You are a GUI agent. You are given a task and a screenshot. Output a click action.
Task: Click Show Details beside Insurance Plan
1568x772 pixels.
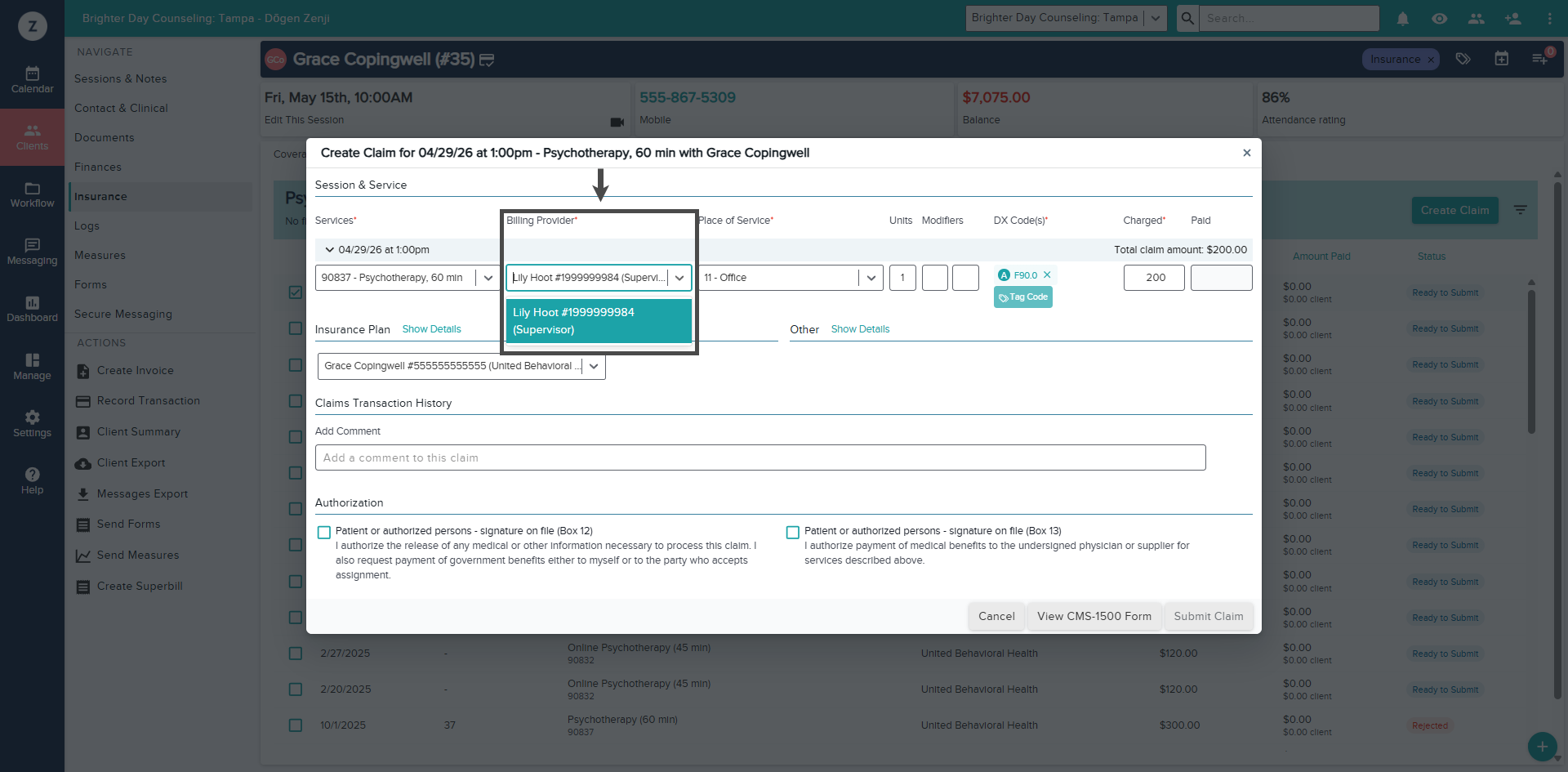[x=431, y=329]
